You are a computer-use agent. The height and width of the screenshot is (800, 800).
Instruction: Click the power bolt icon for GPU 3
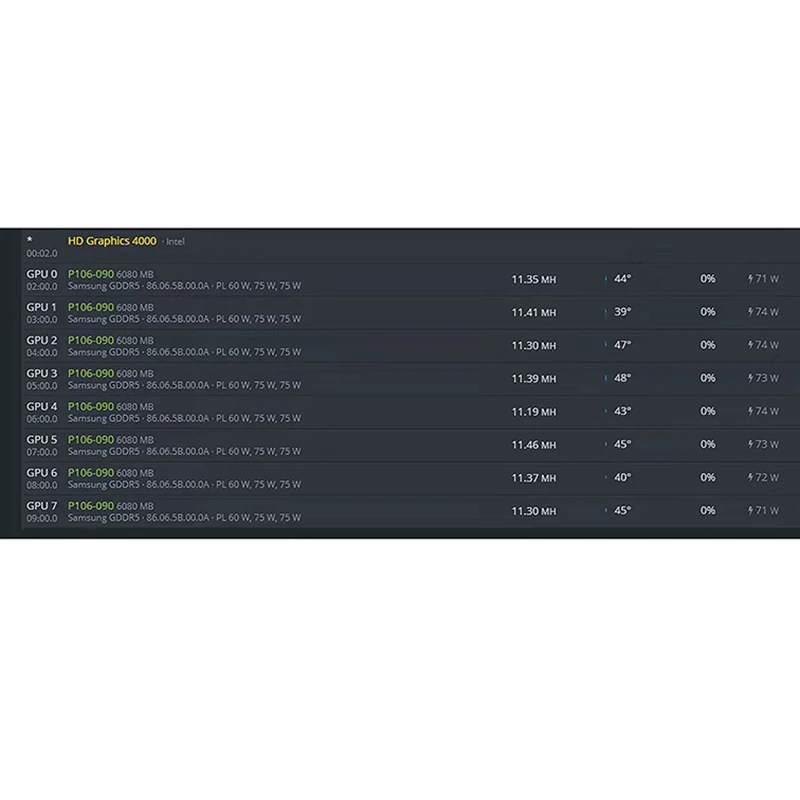point(751,378)
